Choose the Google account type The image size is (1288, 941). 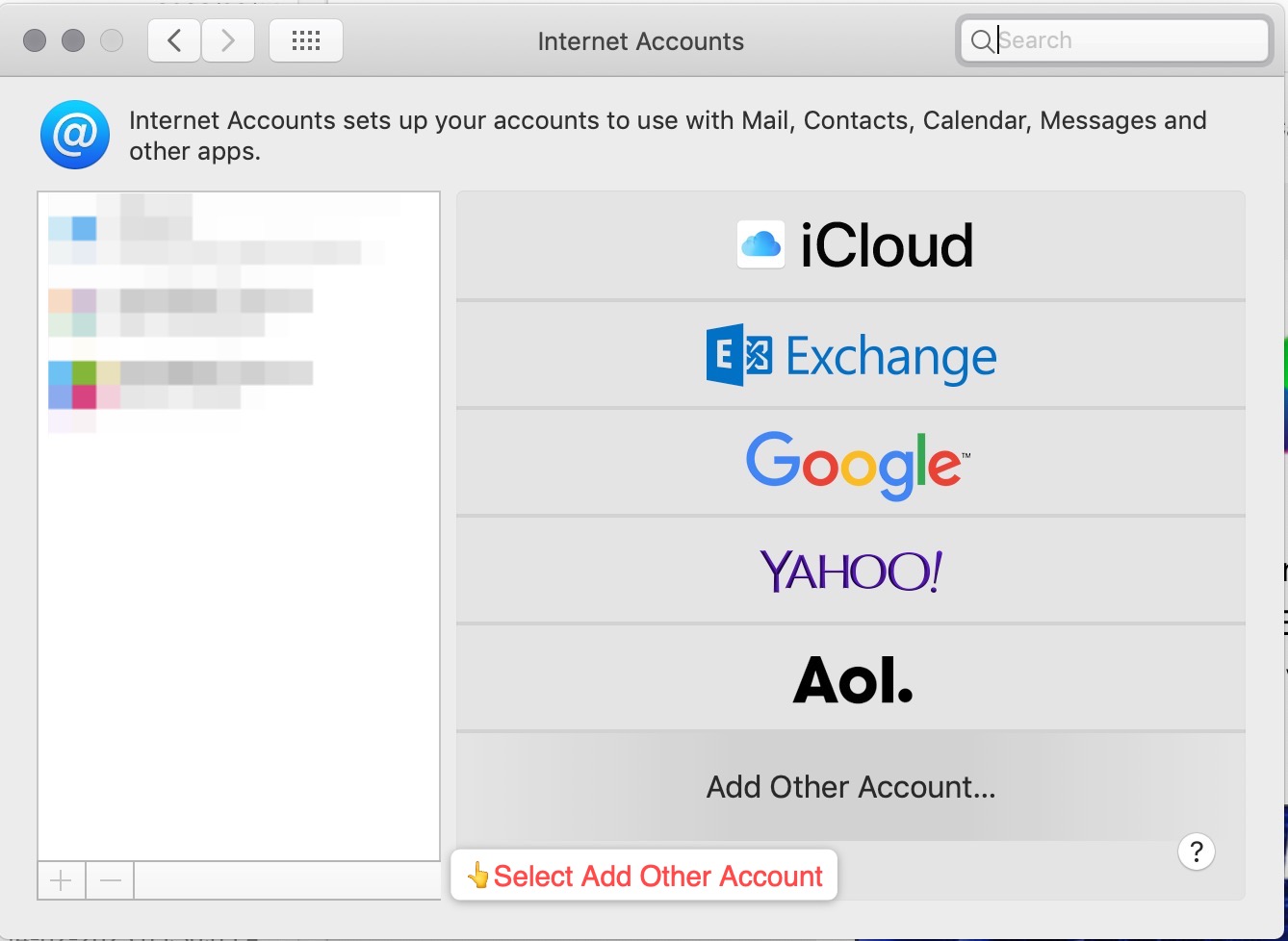coord(851,463)
